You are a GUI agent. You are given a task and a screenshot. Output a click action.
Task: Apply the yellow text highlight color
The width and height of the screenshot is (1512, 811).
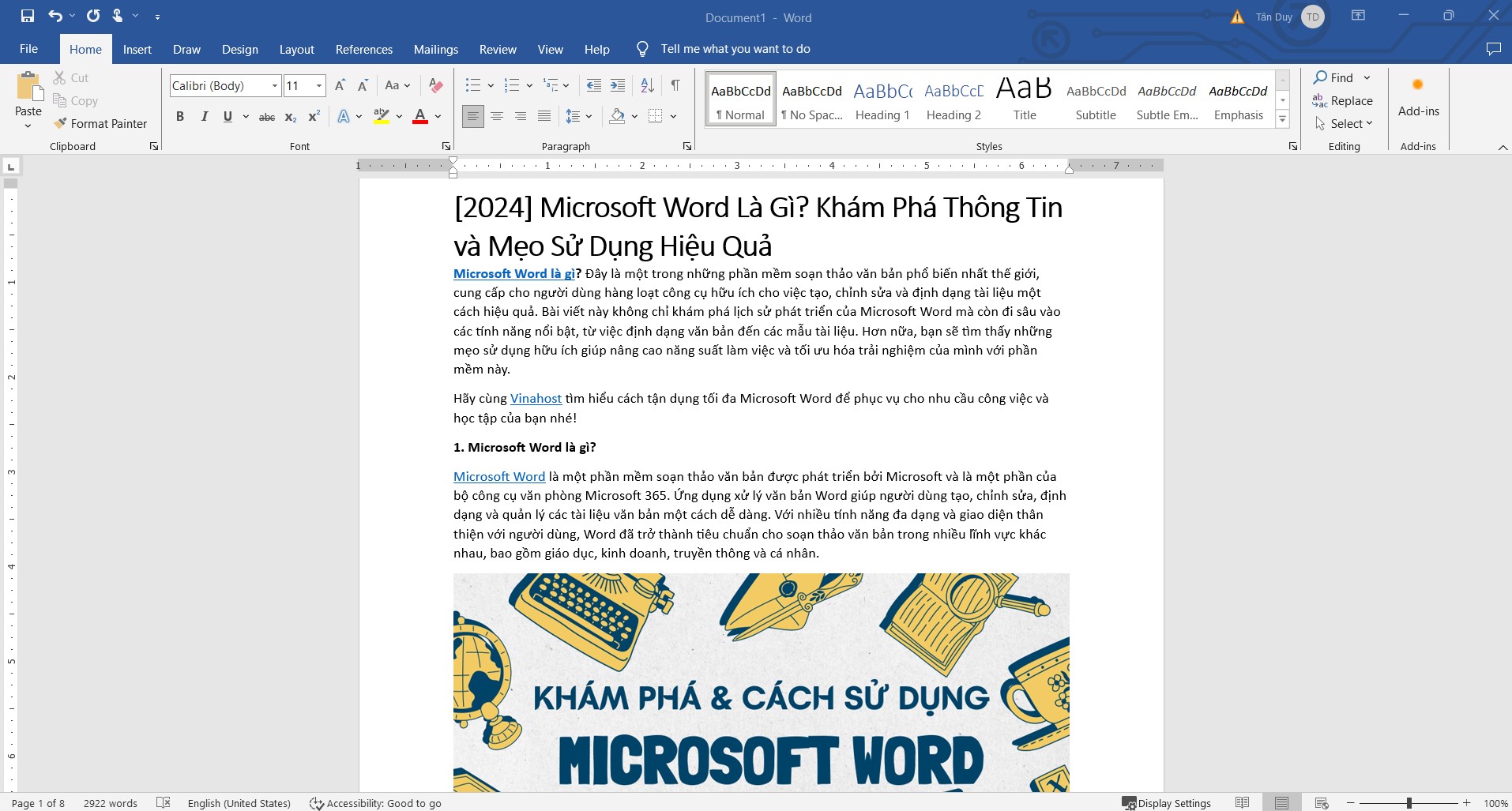[x=382, y=117]
